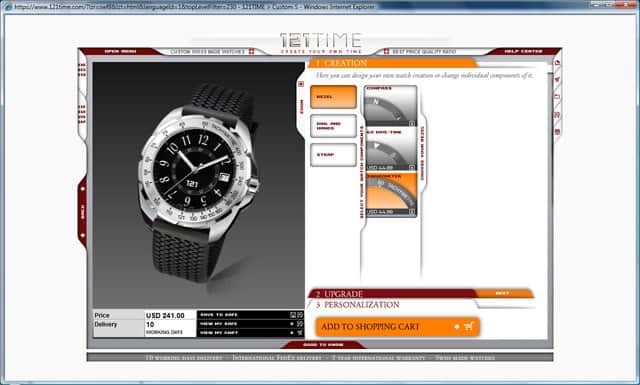The height and width of the screenshot is (385, 640).
Task: Click the USD 241.00 price value
Action: pyautogui.click(x=165, y=316)
